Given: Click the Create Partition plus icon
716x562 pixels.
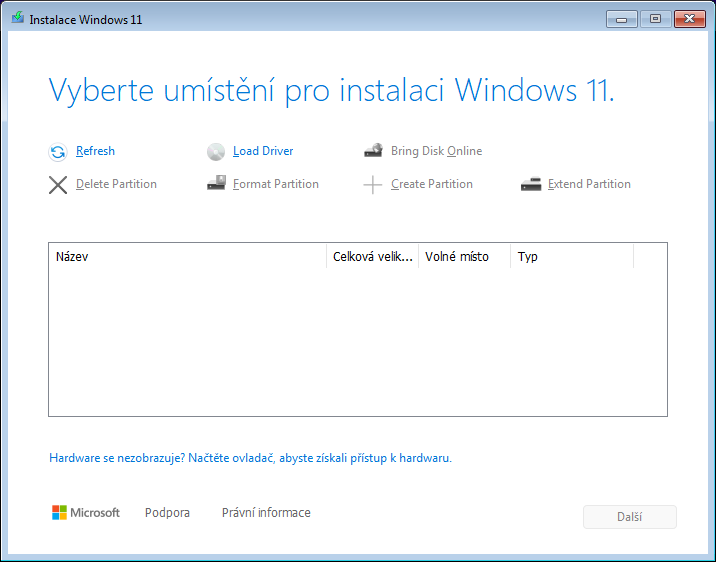Looking at the screenshot, I should coord(373,185).
